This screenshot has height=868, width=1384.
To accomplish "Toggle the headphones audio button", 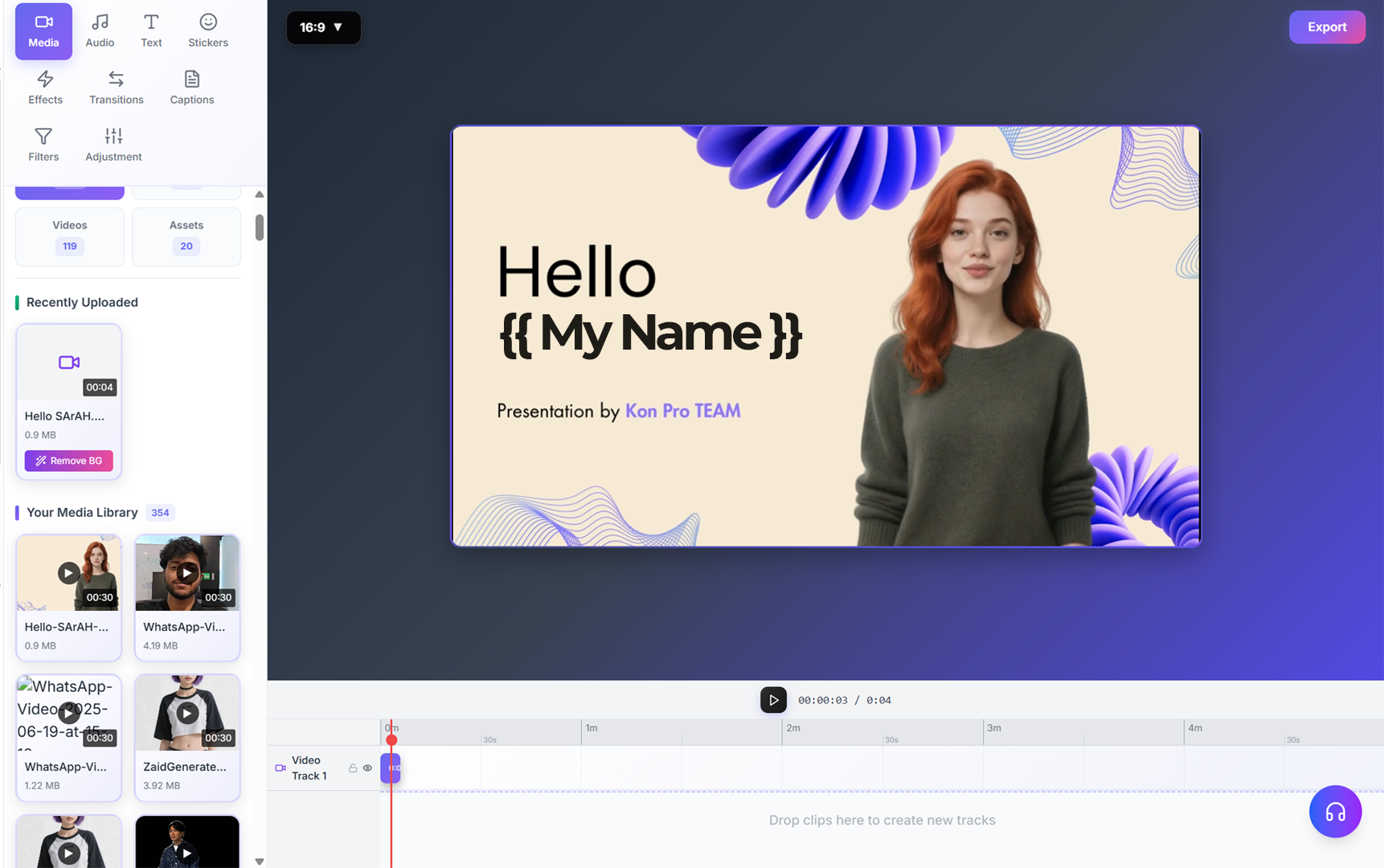I will (1335, 812).
